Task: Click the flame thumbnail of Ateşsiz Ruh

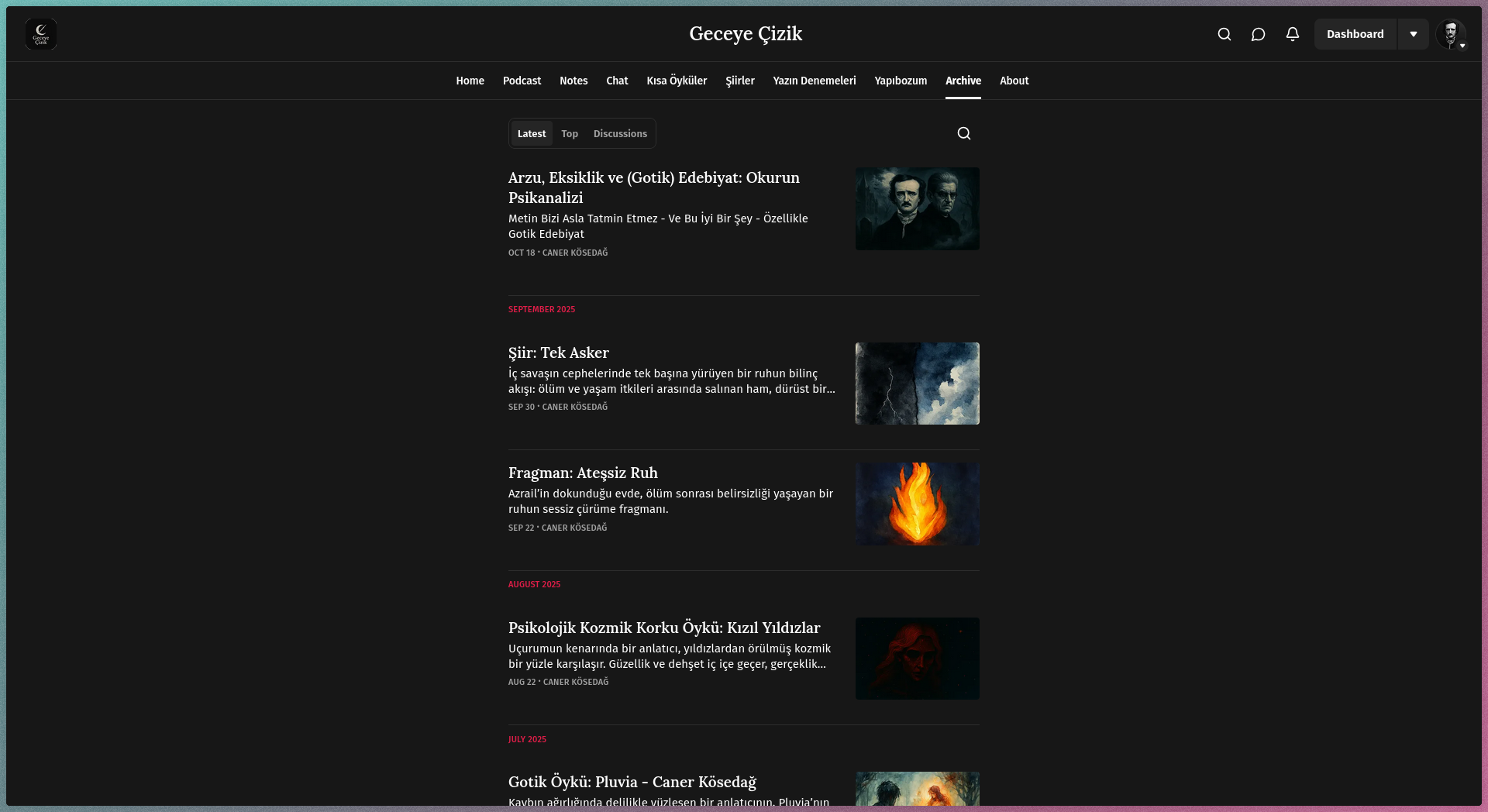Action: pos(918,504)
